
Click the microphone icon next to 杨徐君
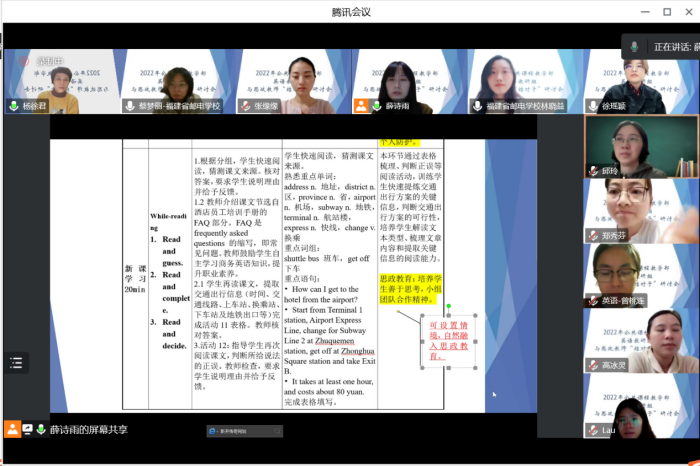coord(14,105)
